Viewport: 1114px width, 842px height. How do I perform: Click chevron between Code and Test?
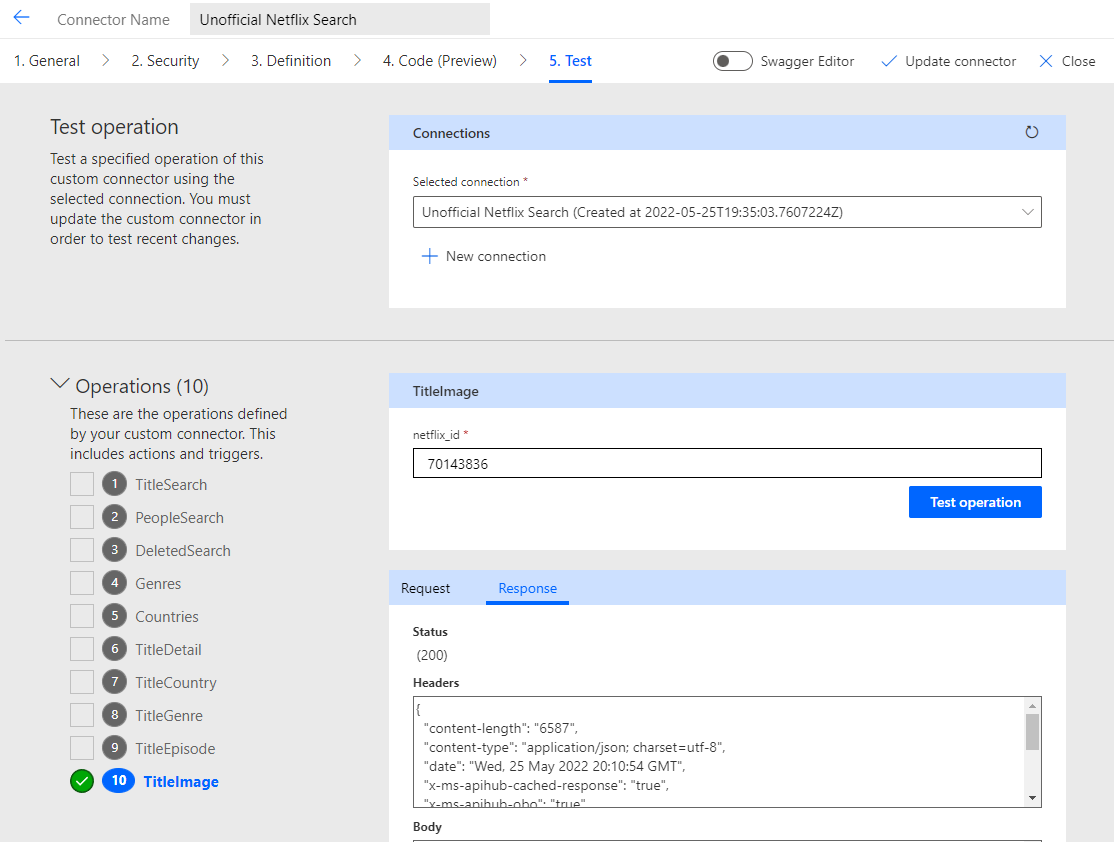click(x=523, y=60)
